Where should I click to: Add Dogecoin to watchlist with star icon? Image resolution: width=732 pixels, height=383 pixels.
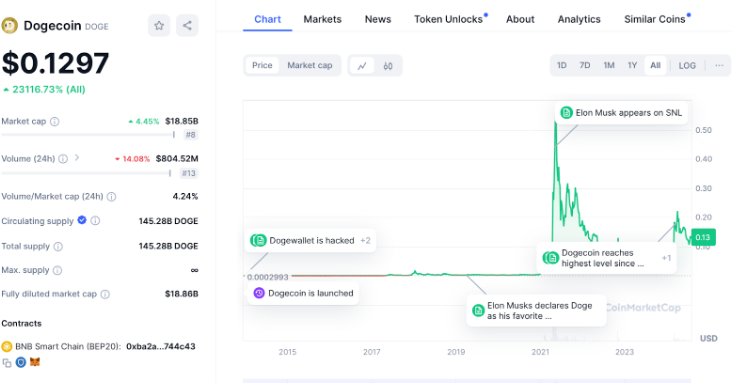click(x=159, y=25)
